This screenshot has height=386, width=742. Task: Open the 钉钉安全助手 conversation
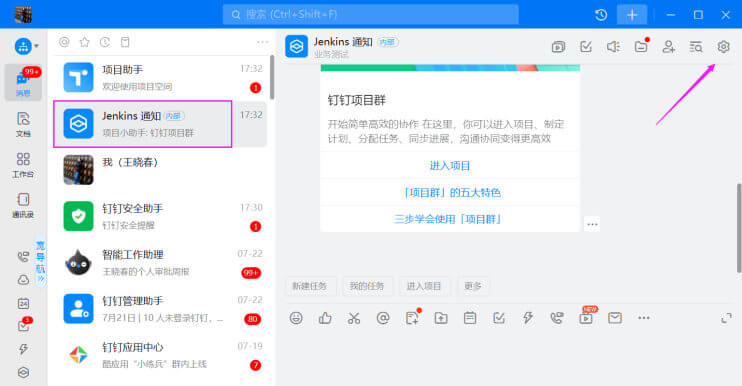(160, 216)
